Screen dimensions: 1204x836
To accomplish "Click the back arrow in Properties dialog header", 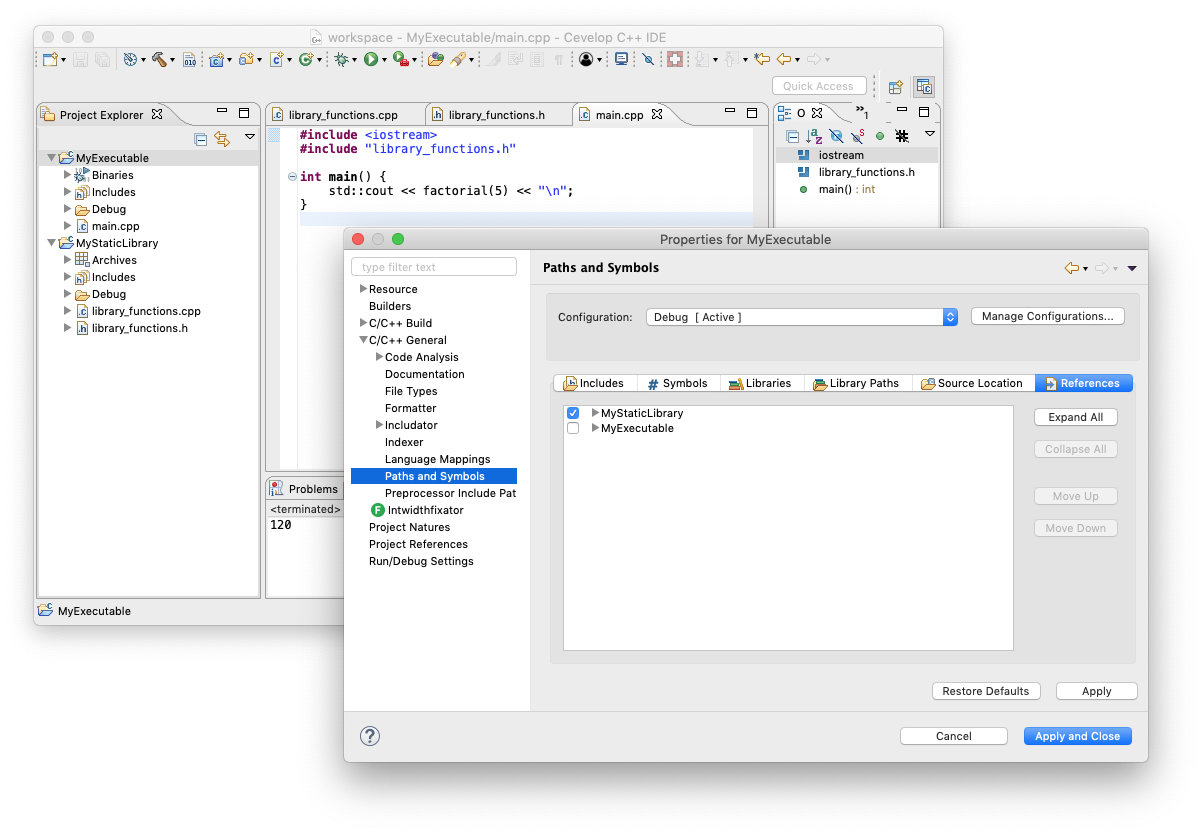I will click(x=1071, y=268).
